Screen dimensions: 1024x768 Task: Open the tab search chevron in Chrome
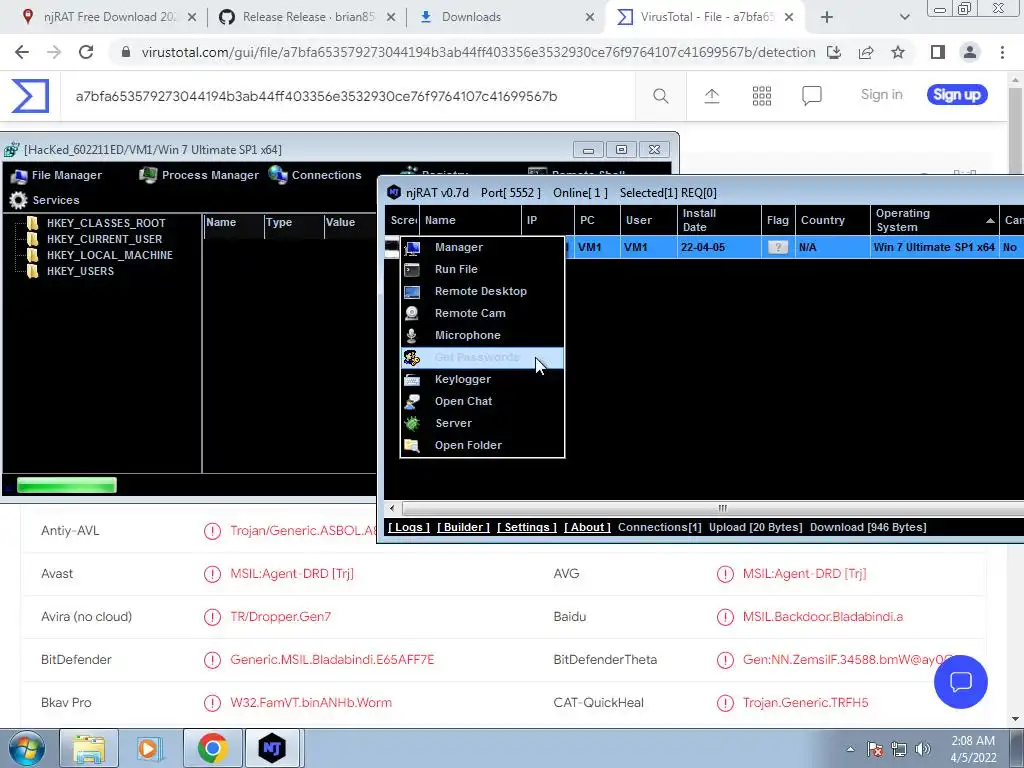904,17
